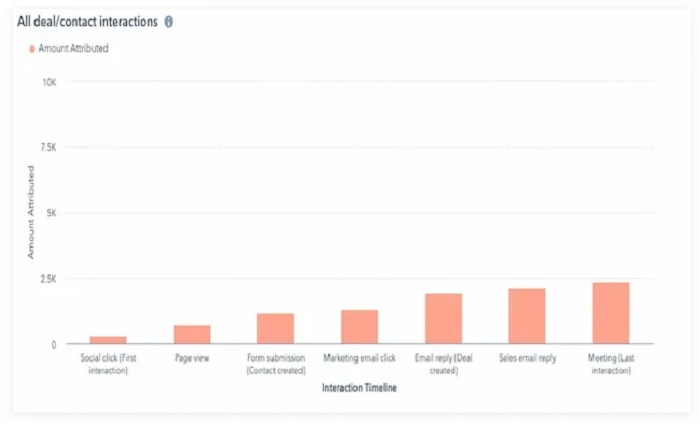Click the Form submission (Contact created) bar
The image size is (700, 424).
click(x=275, y=328)
